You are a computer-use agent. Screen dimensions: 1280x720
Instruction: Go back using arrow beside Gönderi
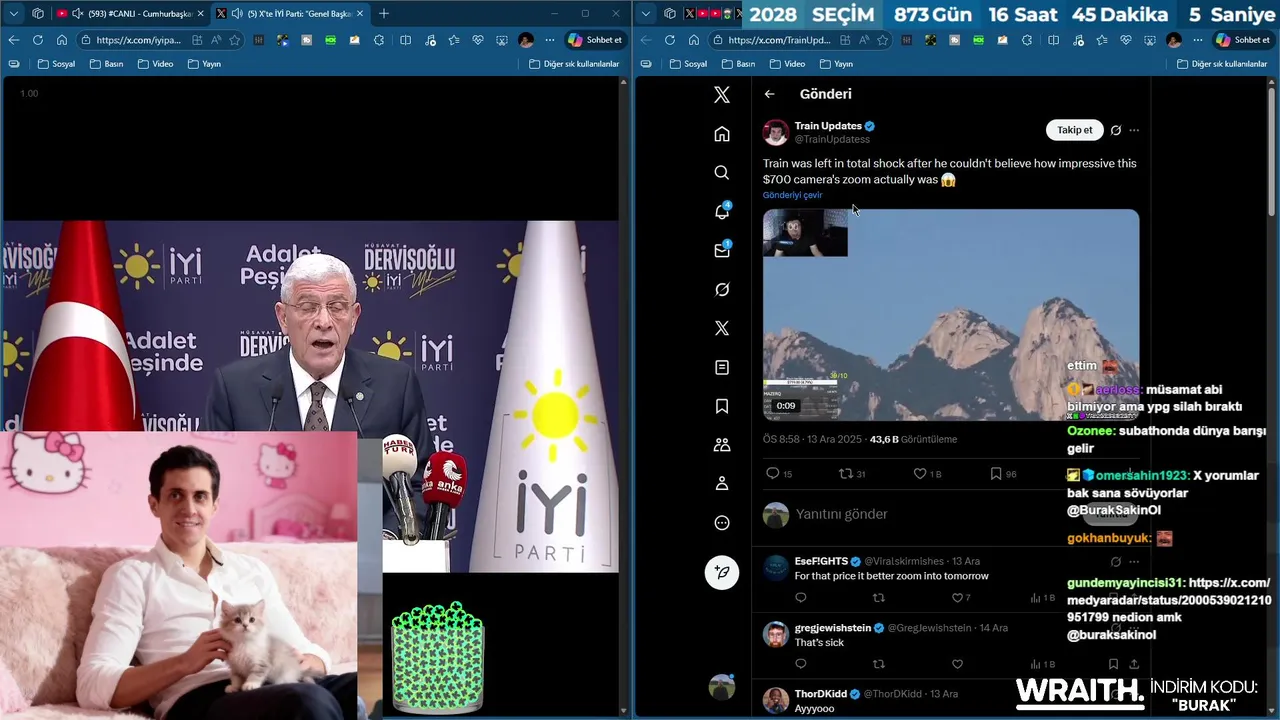tap(769, 94)
